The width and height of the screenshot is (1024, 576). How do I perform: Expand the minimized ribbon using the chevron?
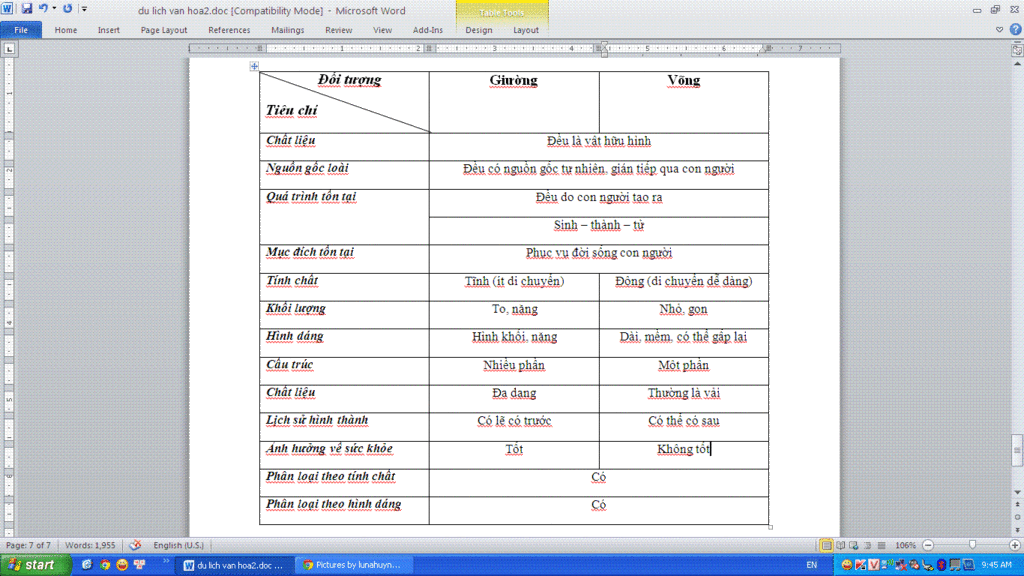click(1001, 30)
